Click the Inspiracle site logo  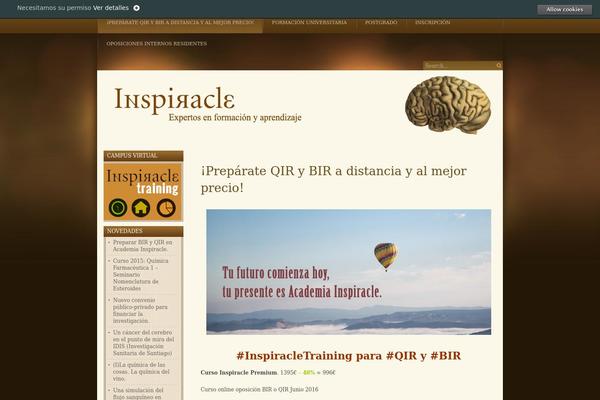pos(174,99)
